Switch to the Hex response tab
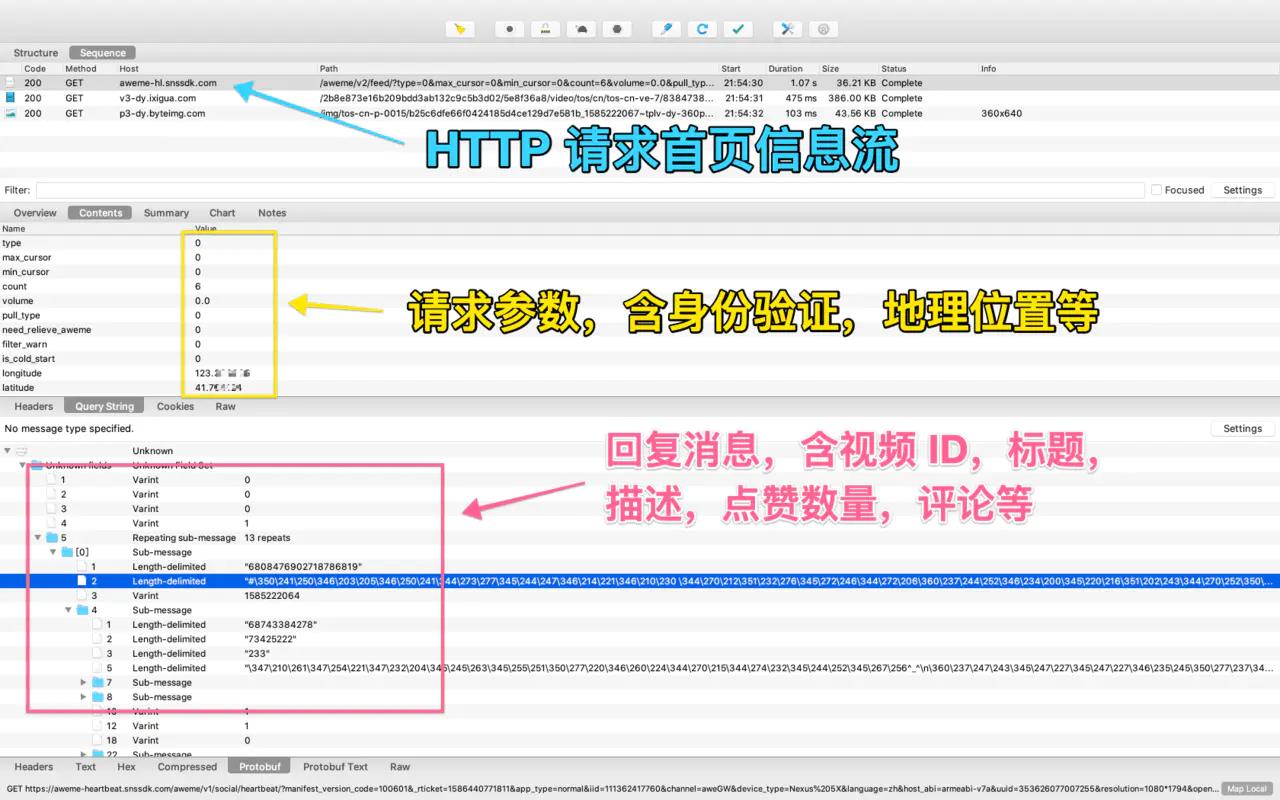Image resolution: width=1280 pixels, height=800 pixels. [x=126, y=767]
